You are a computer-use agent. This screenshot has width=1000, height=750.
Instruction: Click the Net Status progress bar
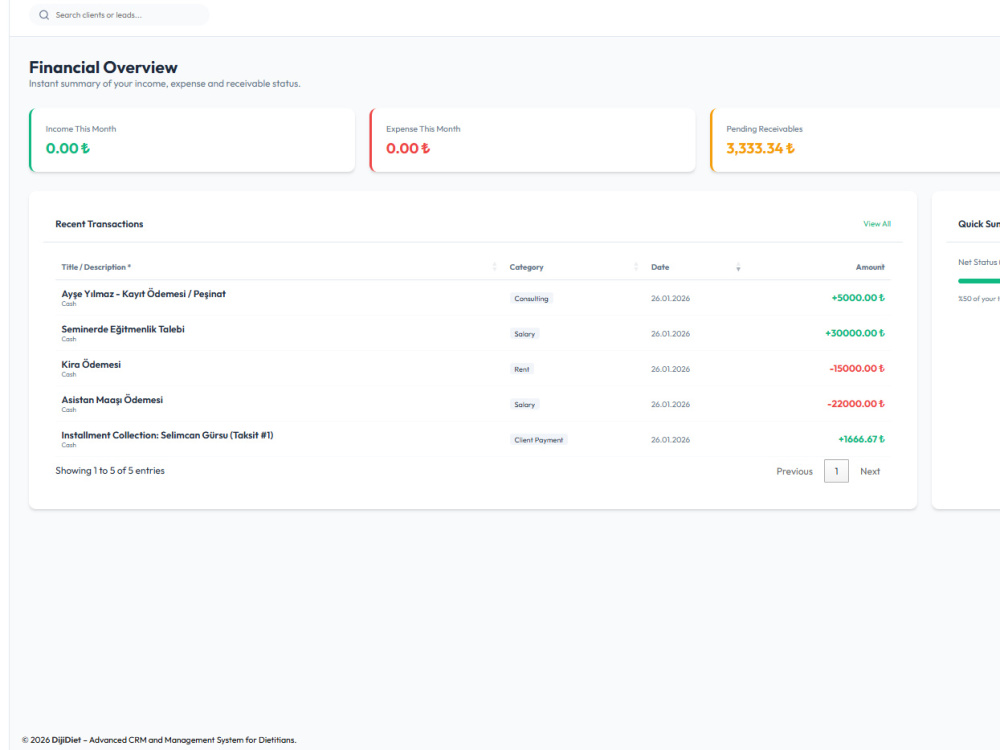[x=979, y=281]
